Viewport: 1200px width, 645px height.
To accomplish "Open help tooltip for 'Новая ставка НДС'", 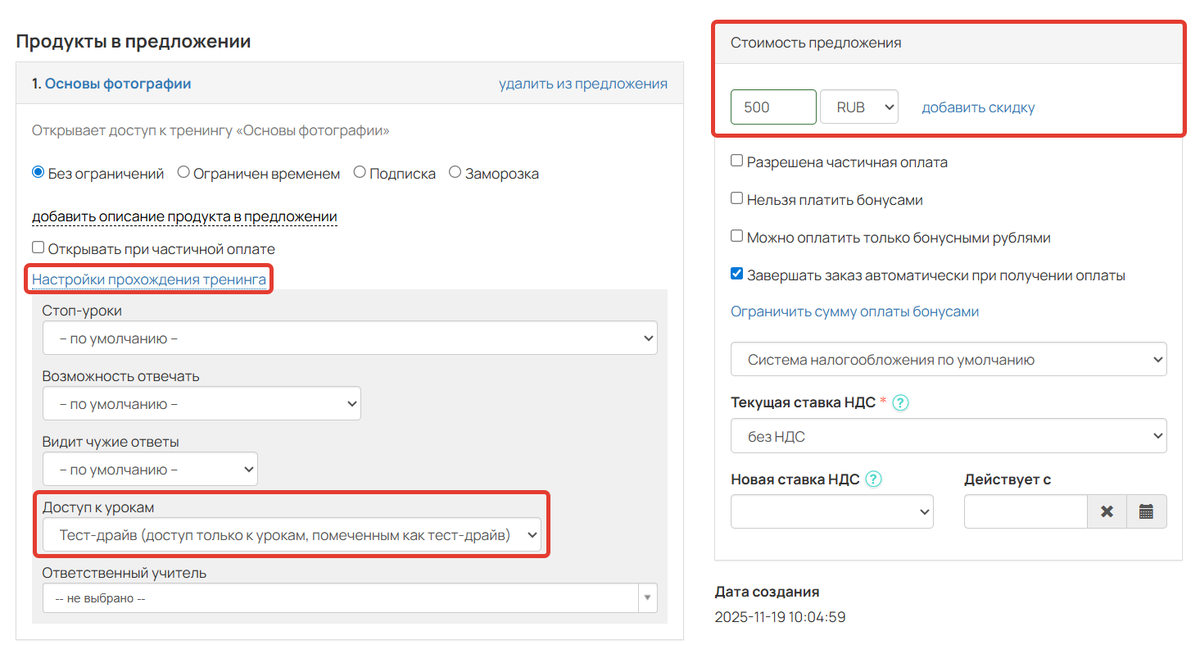I will click(872, 479).
